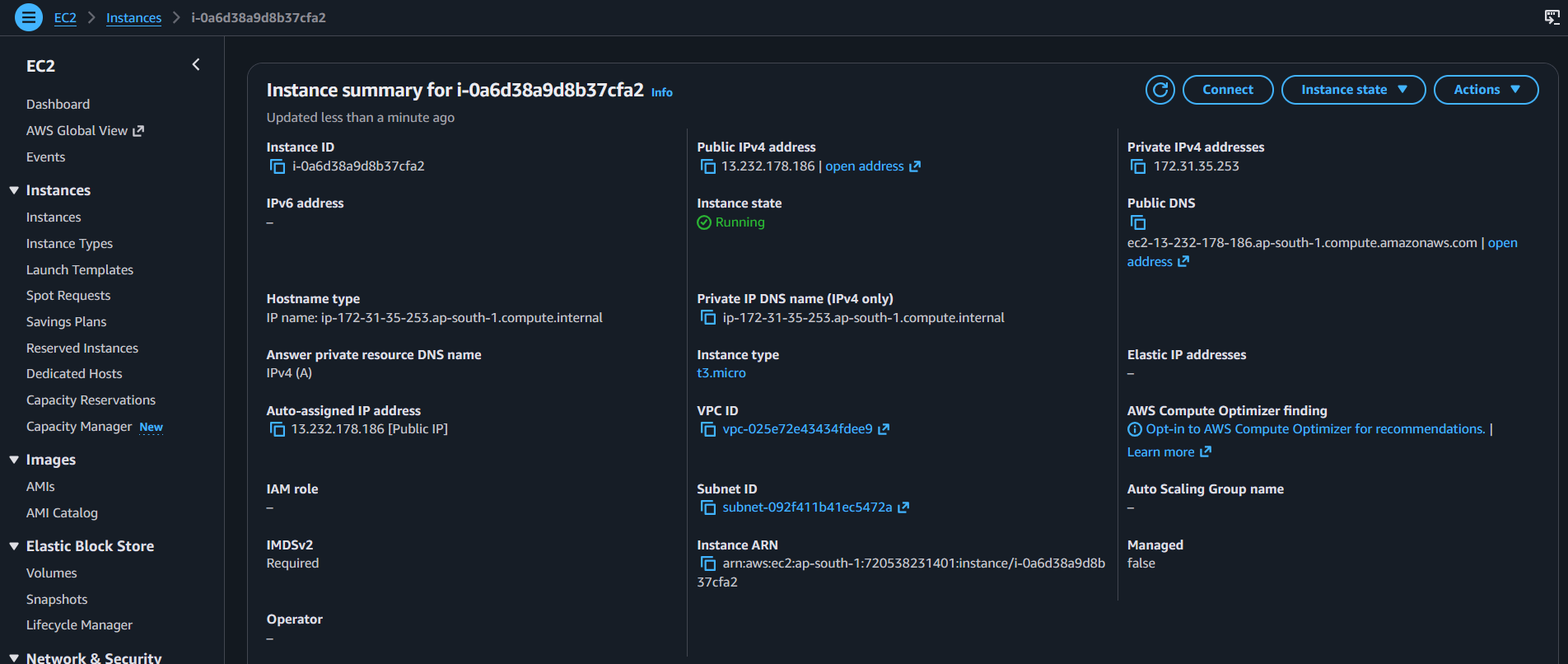This screenshot has width=1568, height=664.
Task: Click the 'Updated less than a minute ago' text
Action: [361, 118]
